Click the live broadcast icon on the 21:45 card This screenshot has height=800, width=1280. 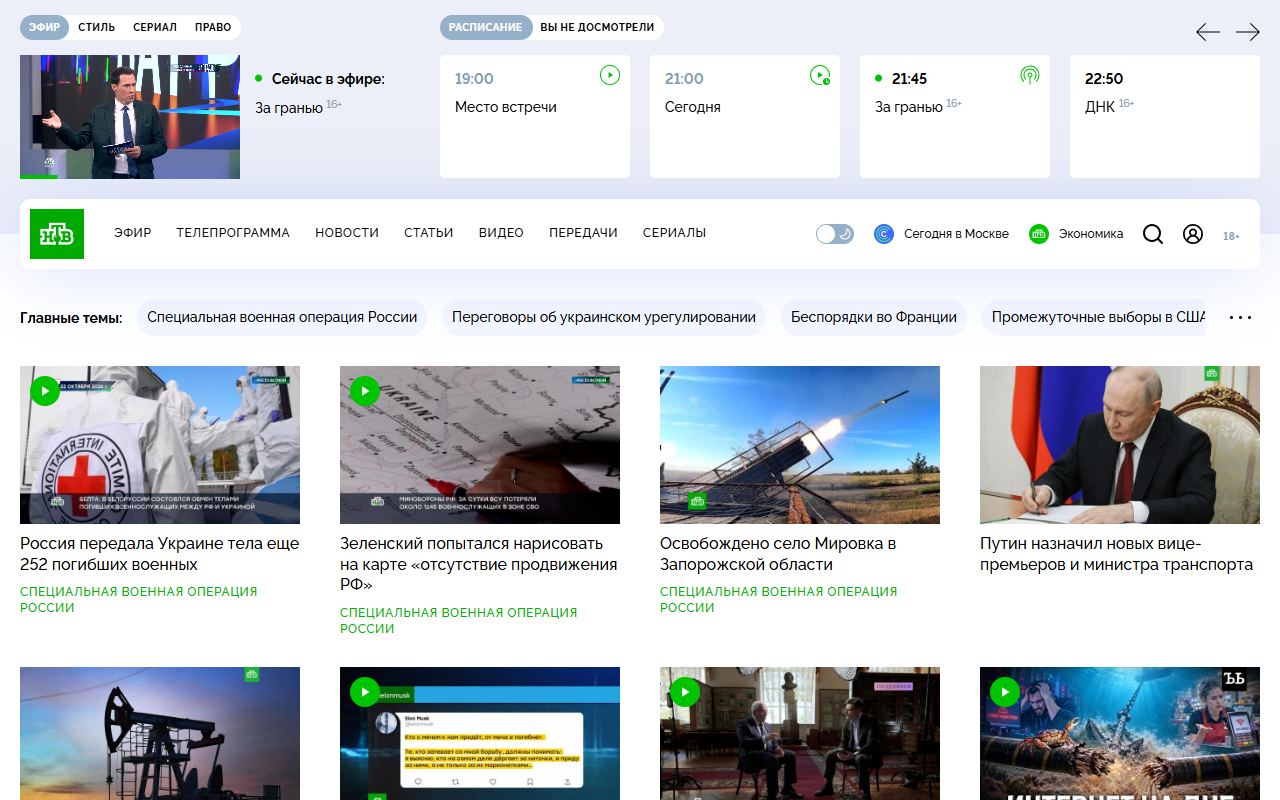pyautogui.click(x=1030, y=75)
